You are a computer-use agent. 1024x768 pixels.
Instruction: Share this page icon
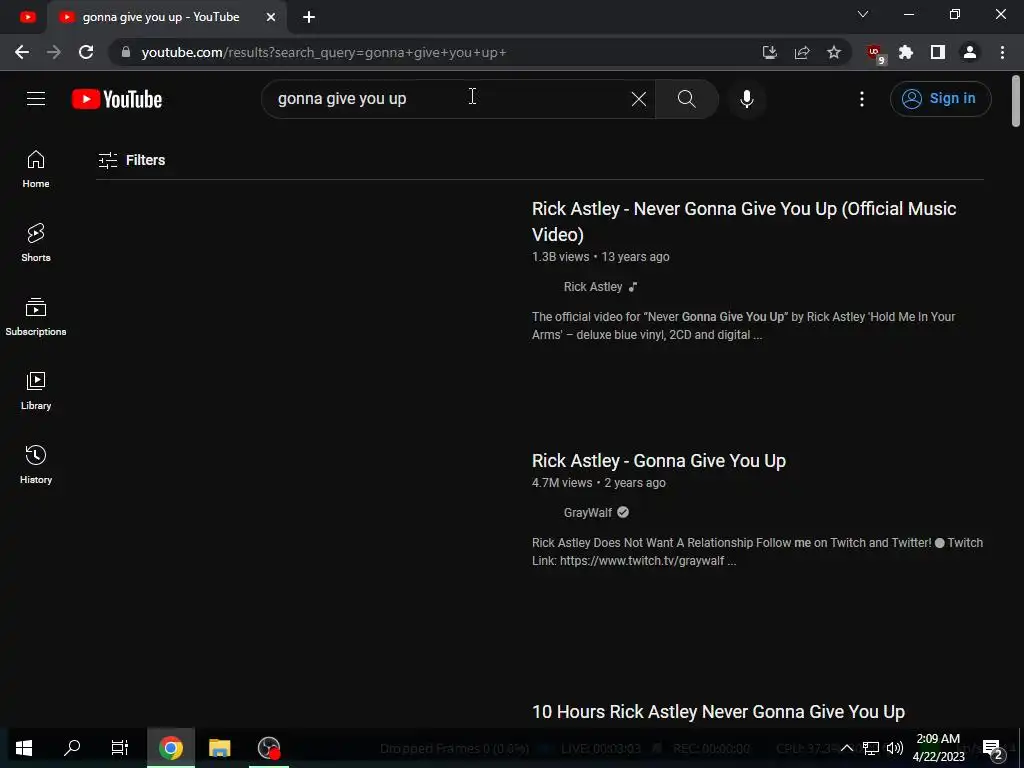(x=802, y=52)
